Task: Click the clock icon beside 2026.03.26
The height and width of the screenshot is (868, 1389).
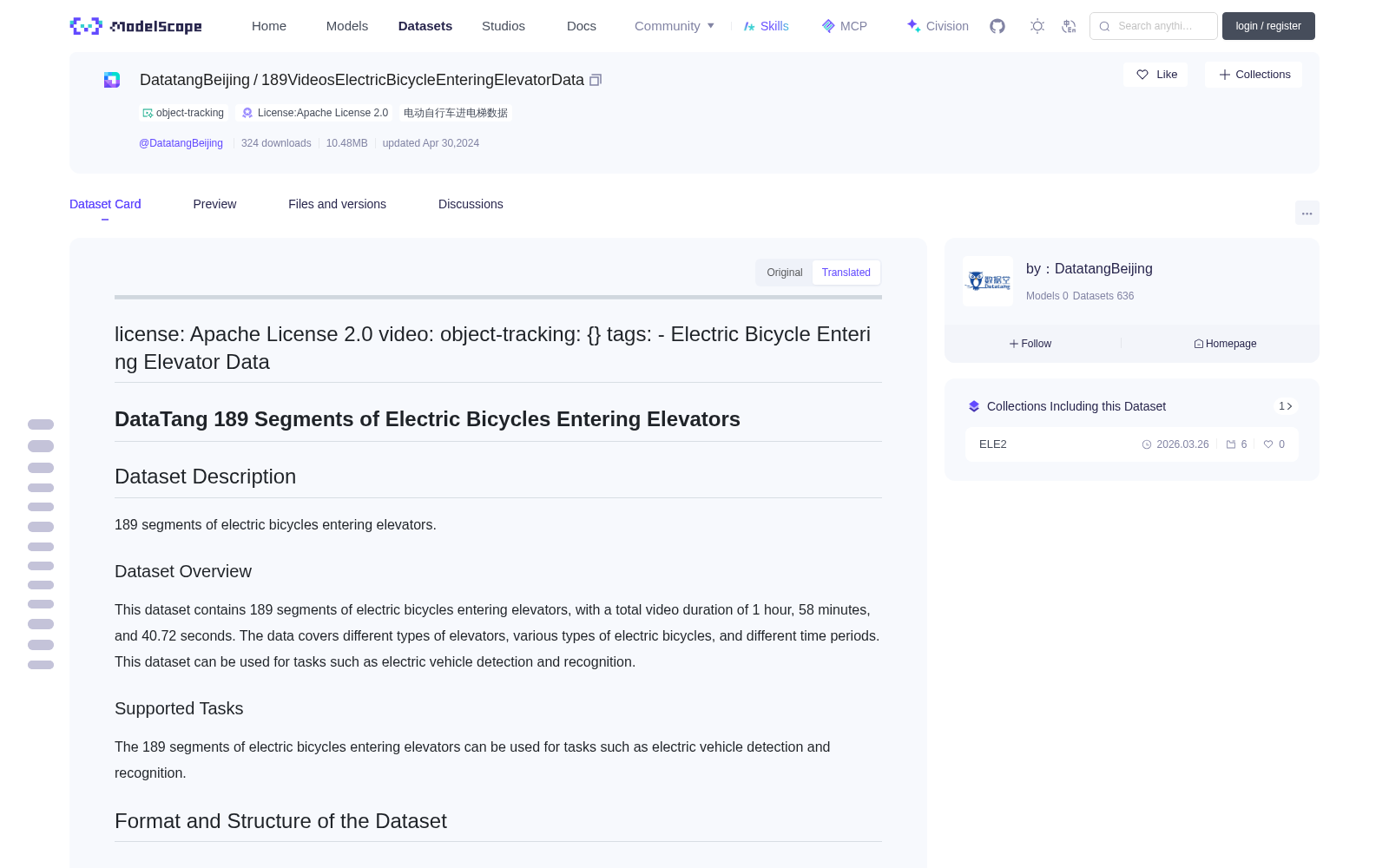Action: coord(1147,444)
